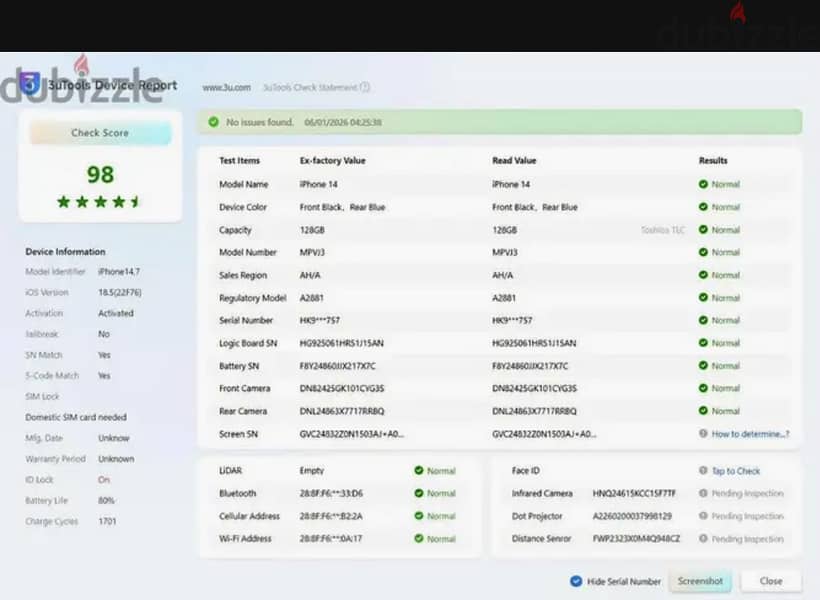Click the Toshiba TLC label in Capacity row

(x=663, y=230)
